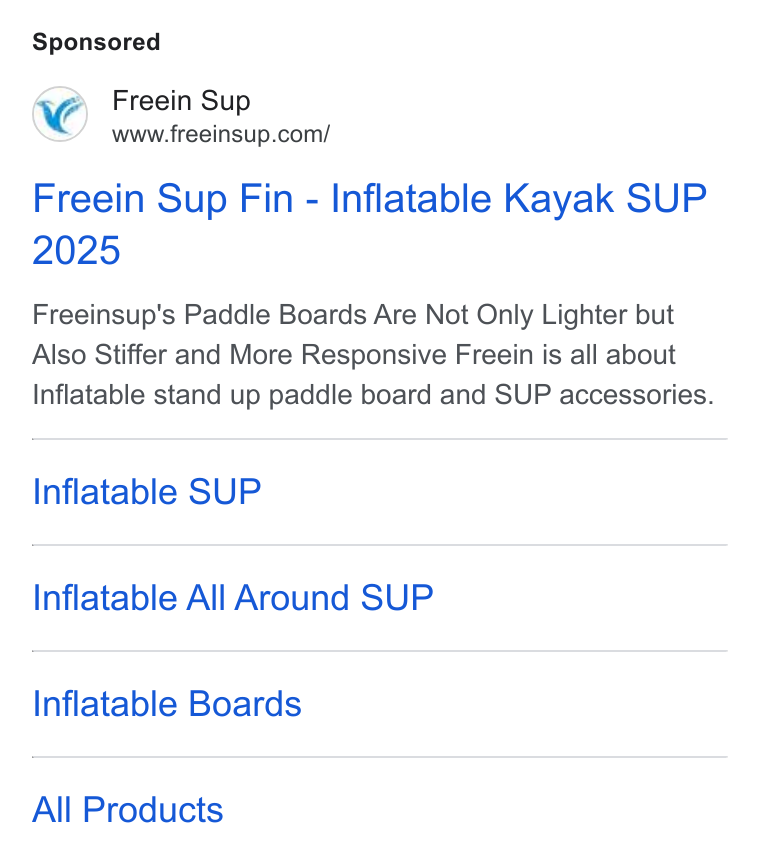Viewport: 760px width, 862px height.
Task: Click the description line ending "SUP accessories."
Action: [x=373, y=395]
